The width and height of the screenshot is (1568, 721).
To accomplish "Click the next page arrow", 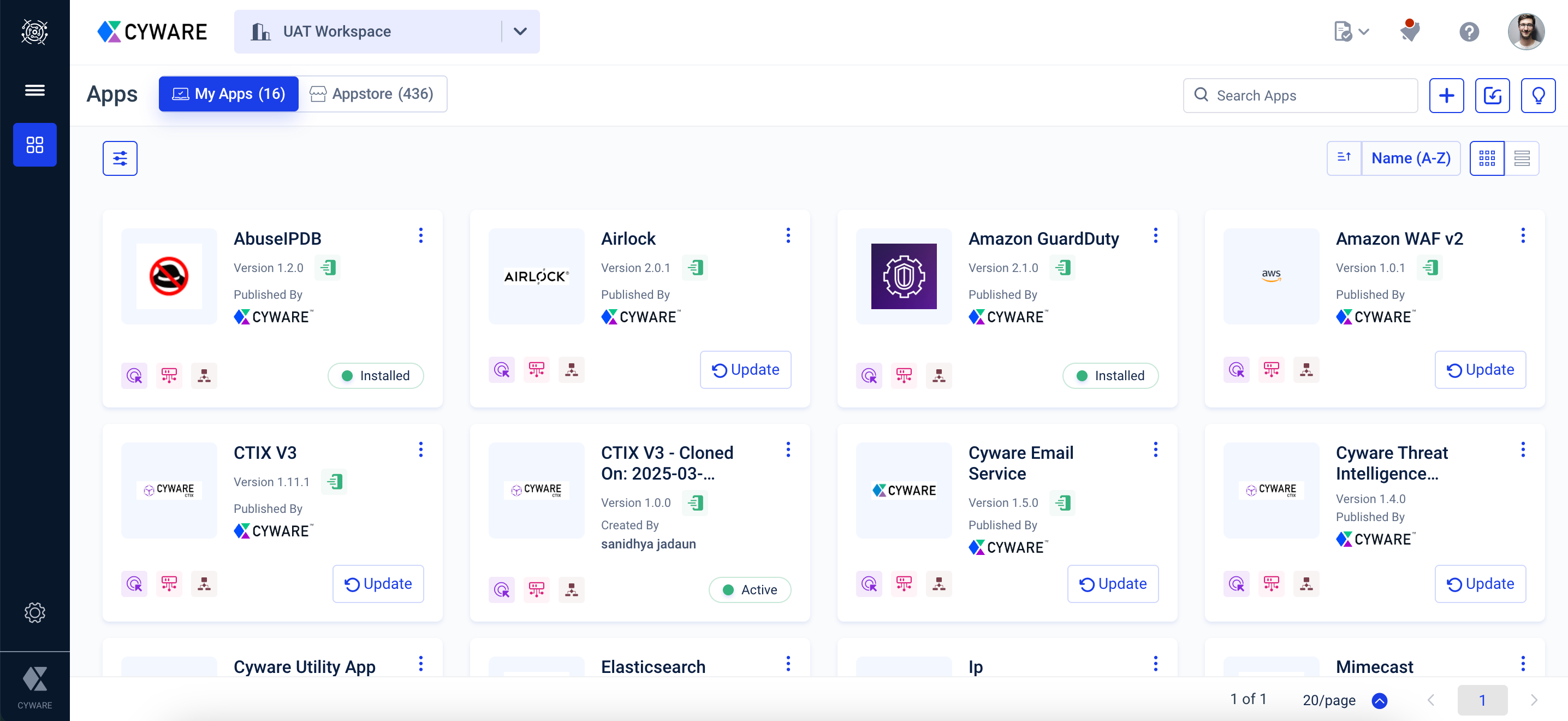I will click(x=1534, y=700).
